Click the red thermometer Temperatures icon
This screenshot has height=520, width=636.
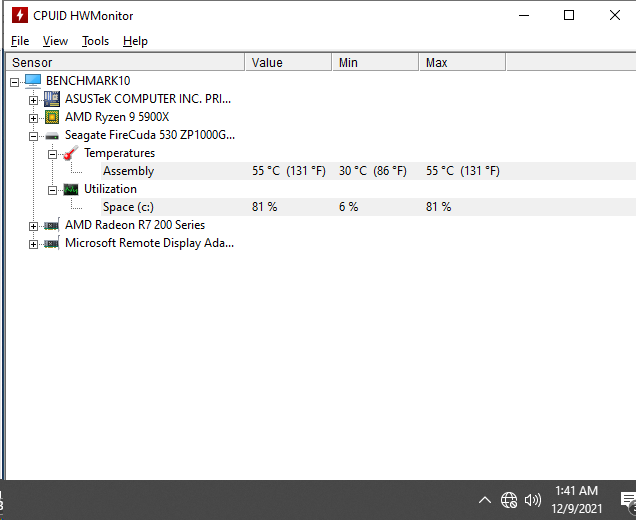tap(71, 153)
